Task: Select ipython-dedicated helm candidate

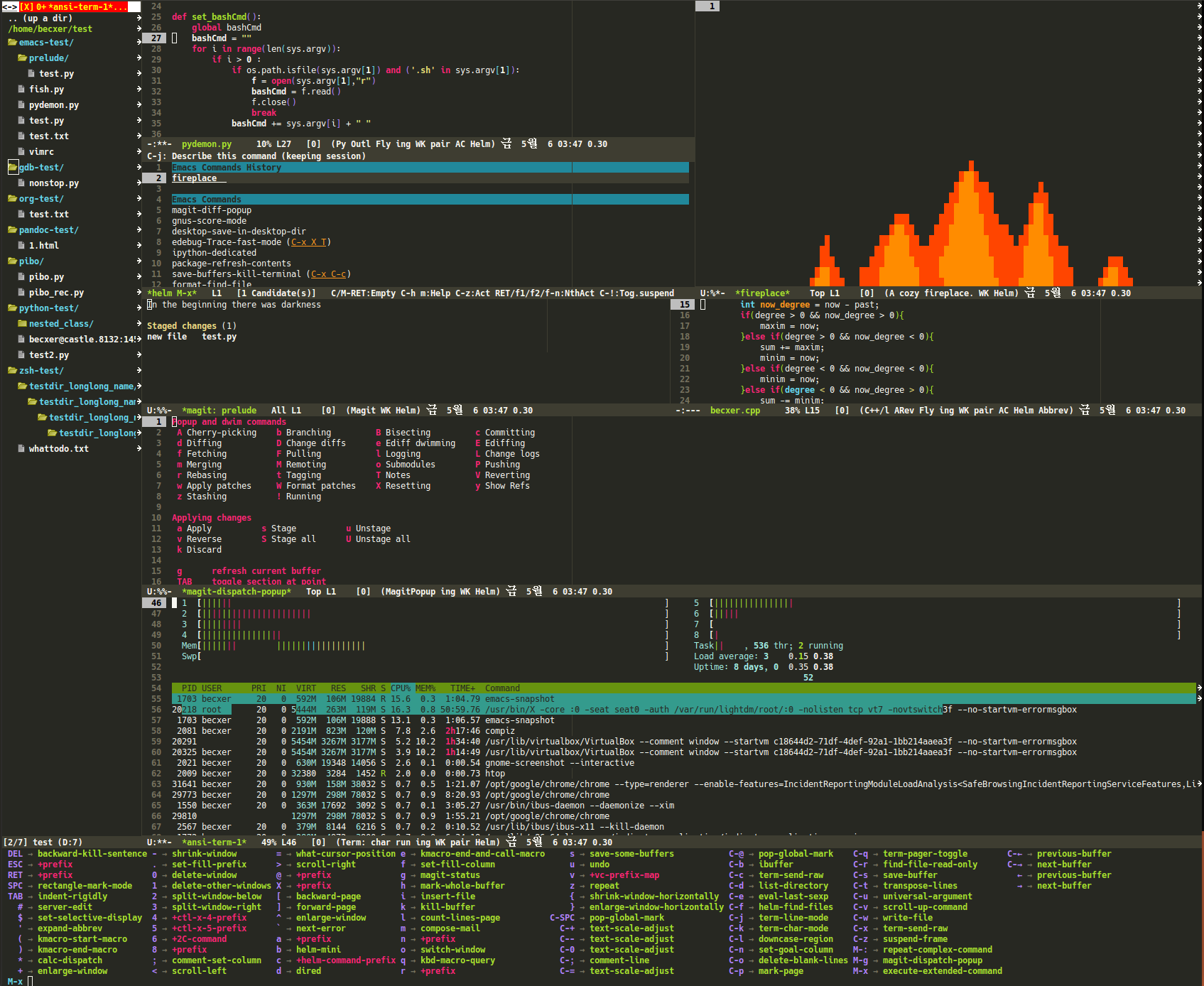Action: point(214,253)
